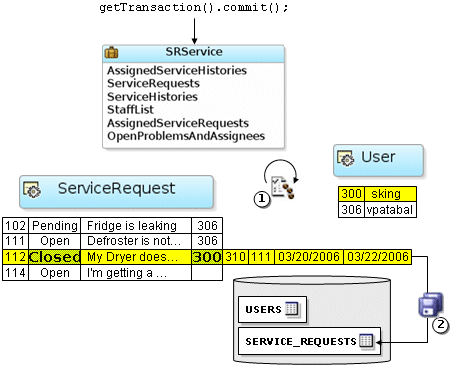Click the SERVICE_REQUESTS database table box
This screenshot has width=450, height=366.
[x=309, y=341]
